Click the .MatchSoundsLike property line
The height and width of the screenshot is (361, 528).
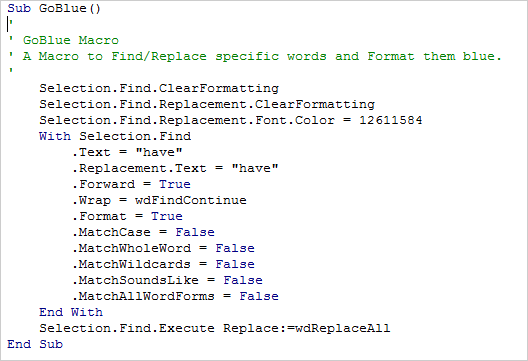point(167,280)
